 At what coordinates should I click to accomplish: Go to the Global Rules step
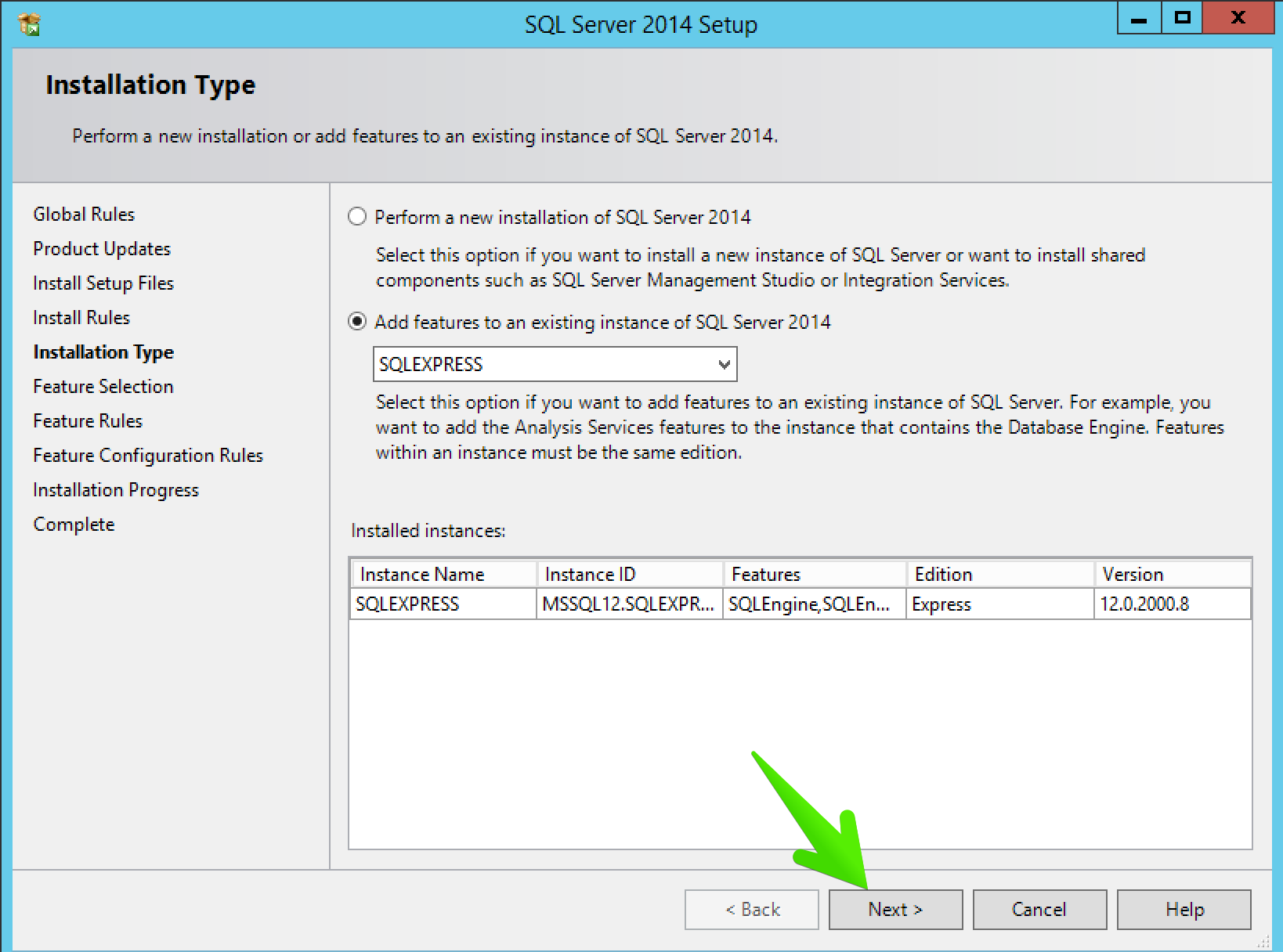(84, 215)
